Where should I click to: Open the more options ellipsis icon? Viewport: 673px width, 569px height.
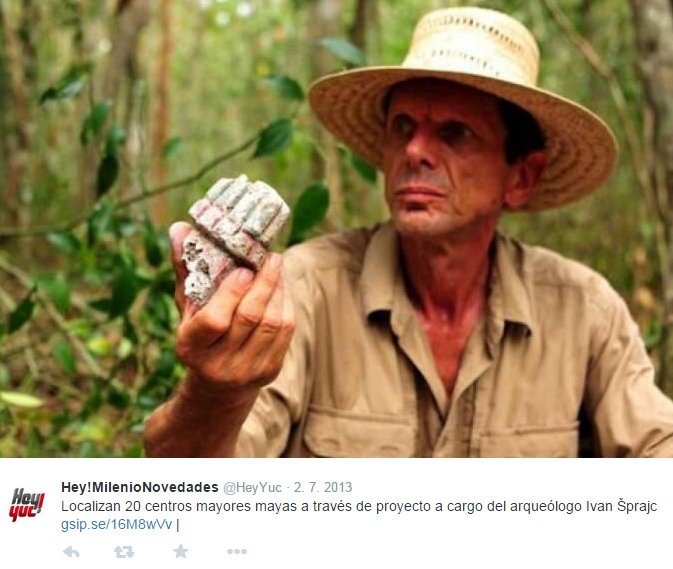(237, 551)
